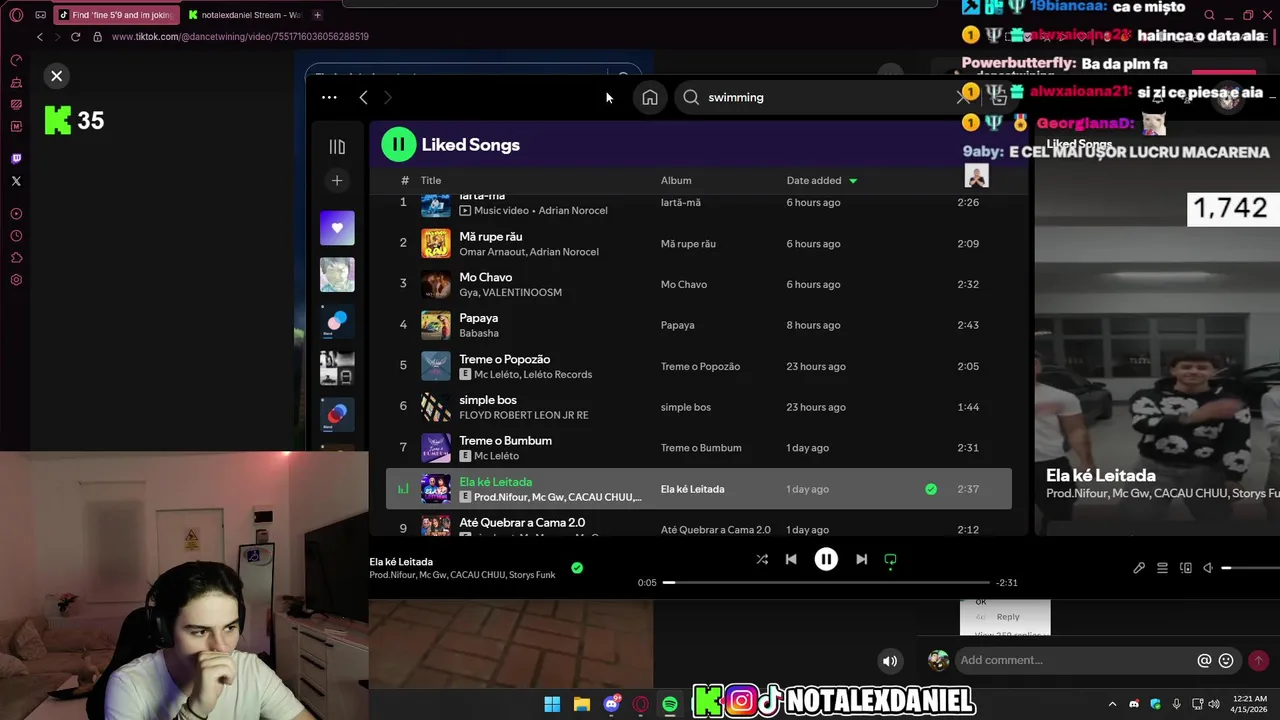Viewport: 1280px width, 720px height.
Task: Switch to notalexdaniel Stream browser tab
Action: pos(244,15)
